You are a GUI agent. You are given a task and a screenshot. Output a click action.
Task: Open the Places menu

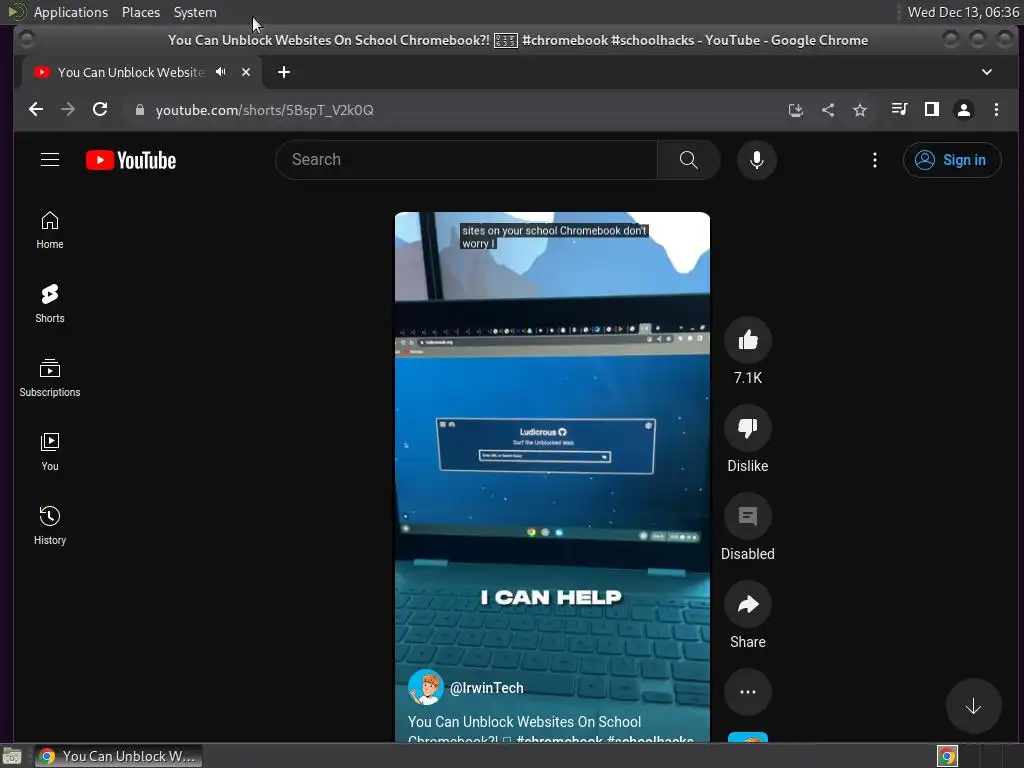(140, 12)
